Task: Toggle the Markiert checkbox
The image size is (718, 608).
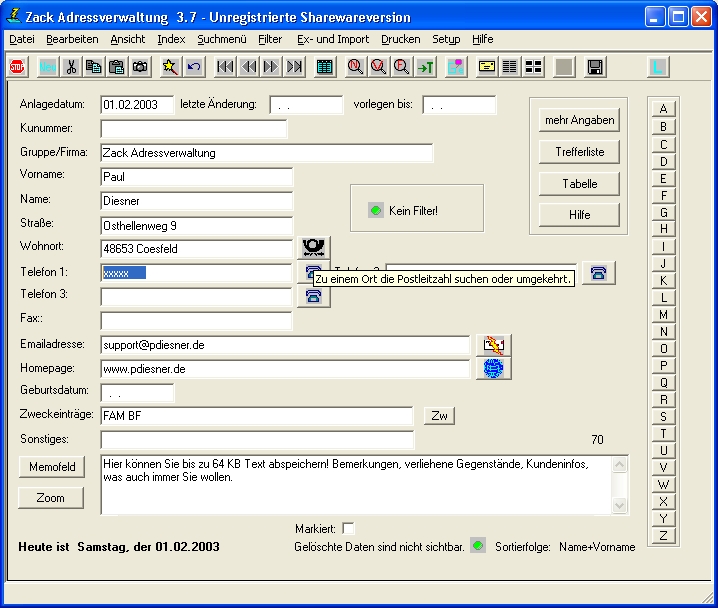Action: click(x=348, y=528)
